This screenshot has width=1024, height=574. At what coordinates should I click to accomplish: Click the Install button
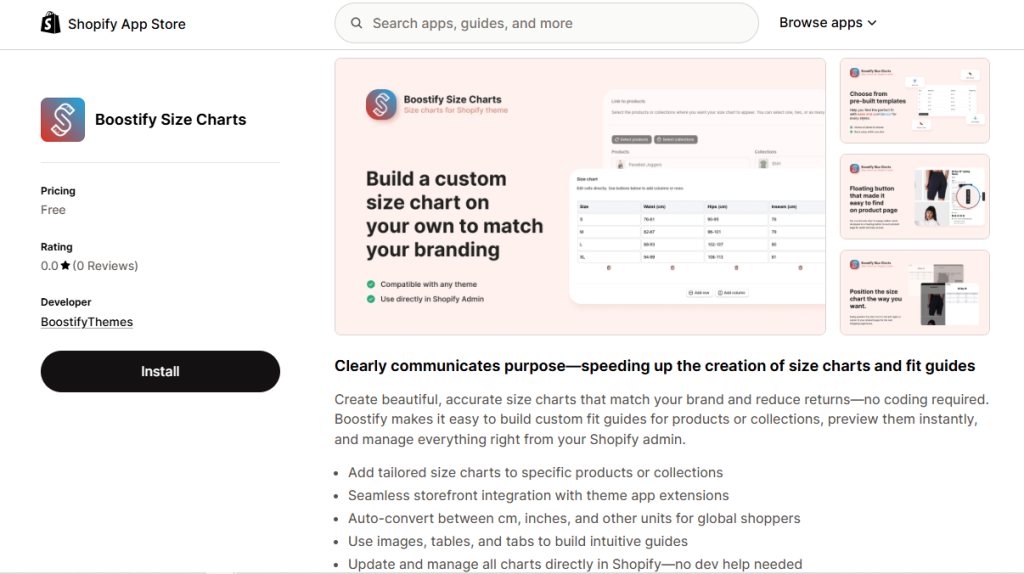tap(160, 372)
